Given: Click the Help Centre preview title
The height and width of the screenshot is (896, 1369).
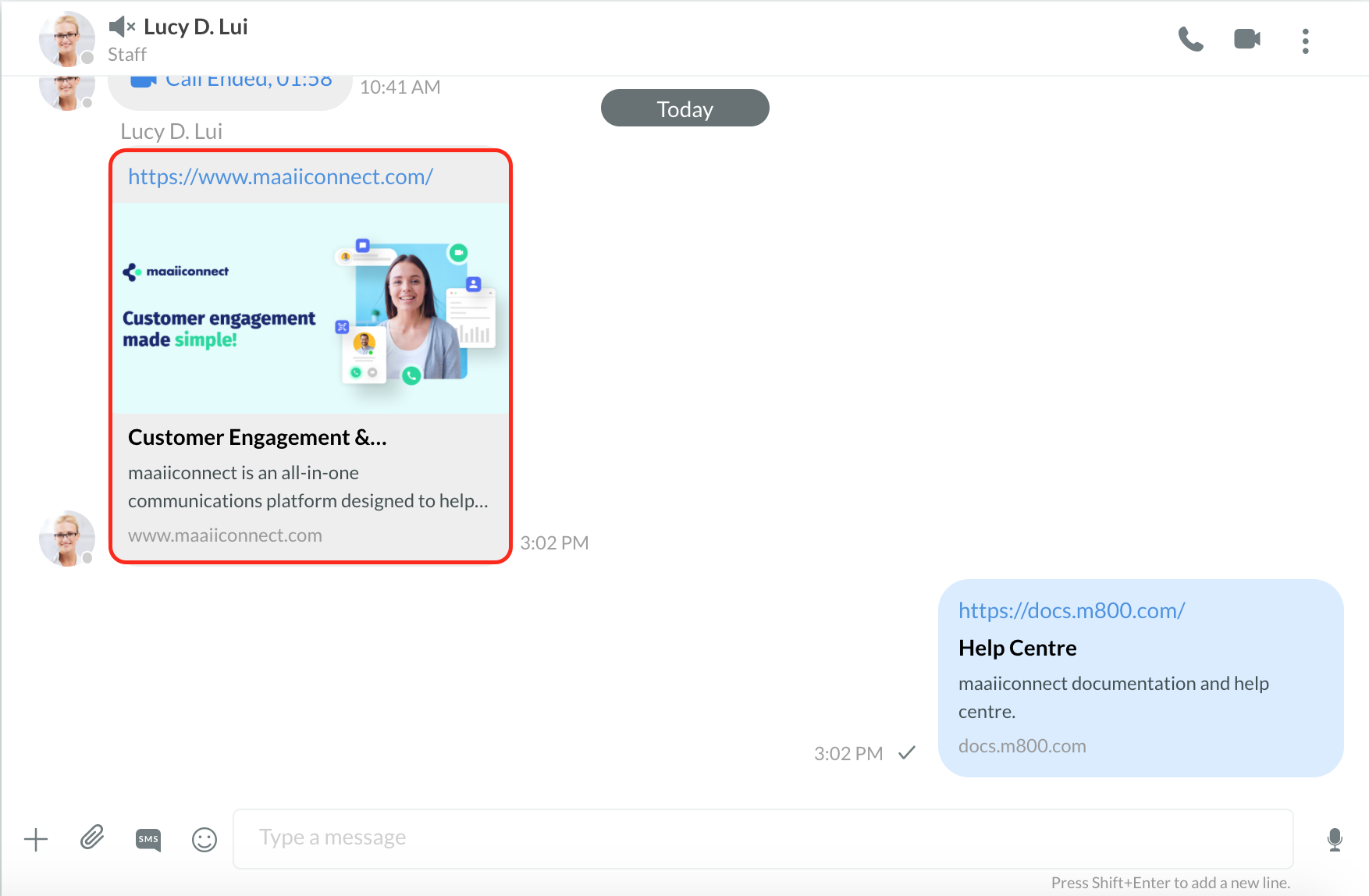Looking at the screenshot, I should point(1018,649).
